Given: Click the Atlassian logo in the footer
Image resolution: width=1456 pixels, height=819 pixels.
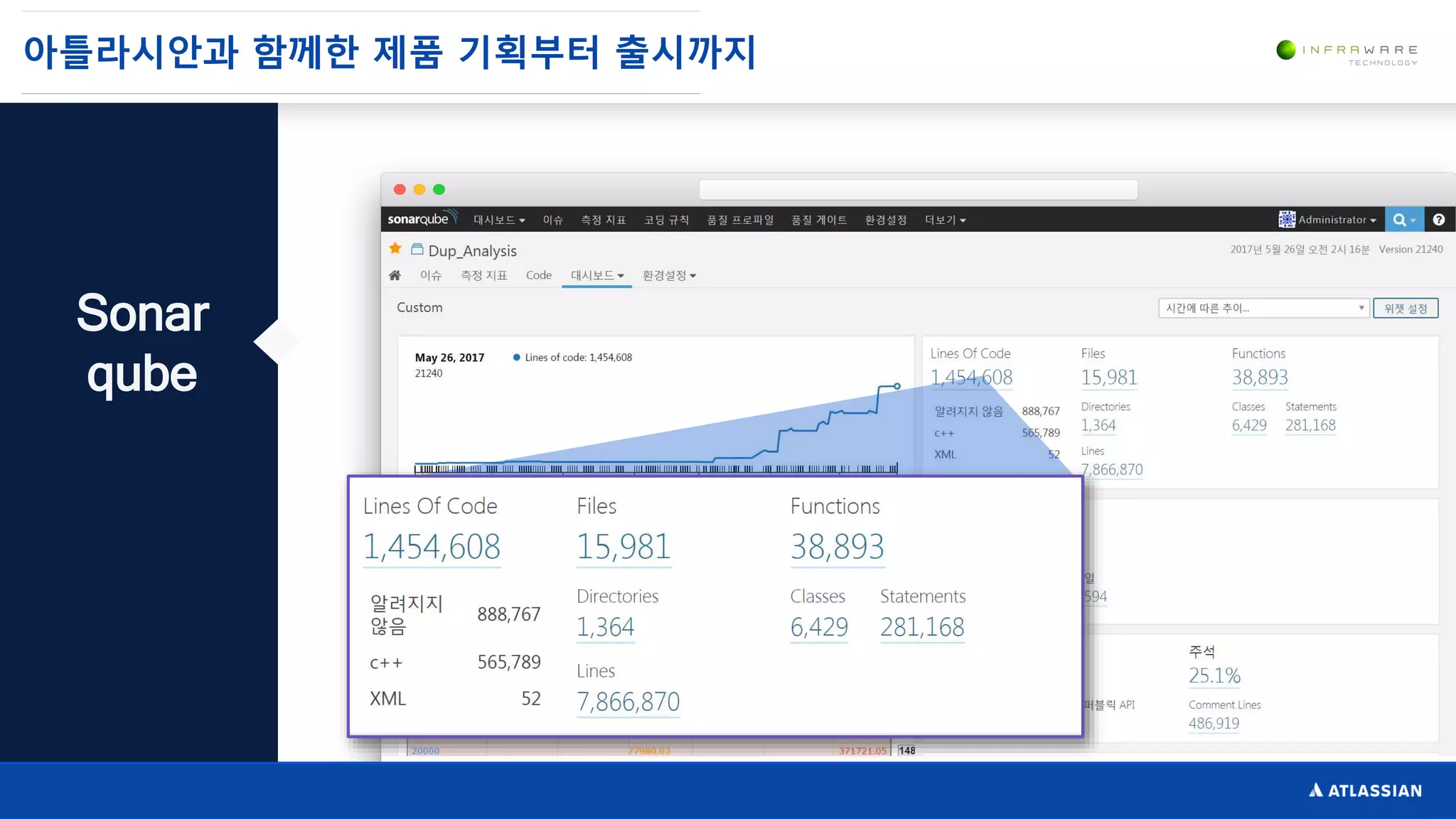Looking at the screenshot, I should click(1365, 791).
